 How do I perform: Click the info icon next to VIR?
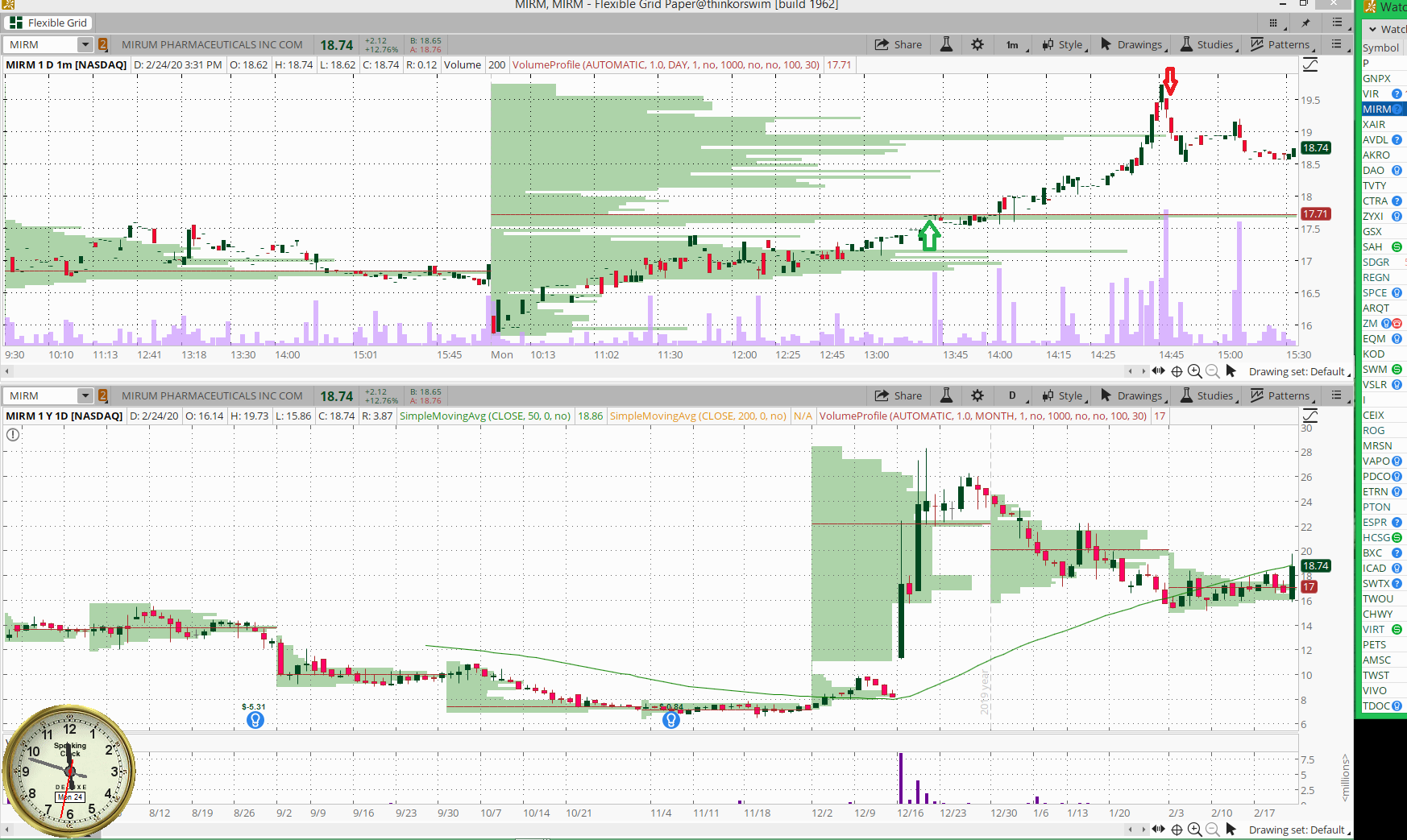[x=1397, y=94]
